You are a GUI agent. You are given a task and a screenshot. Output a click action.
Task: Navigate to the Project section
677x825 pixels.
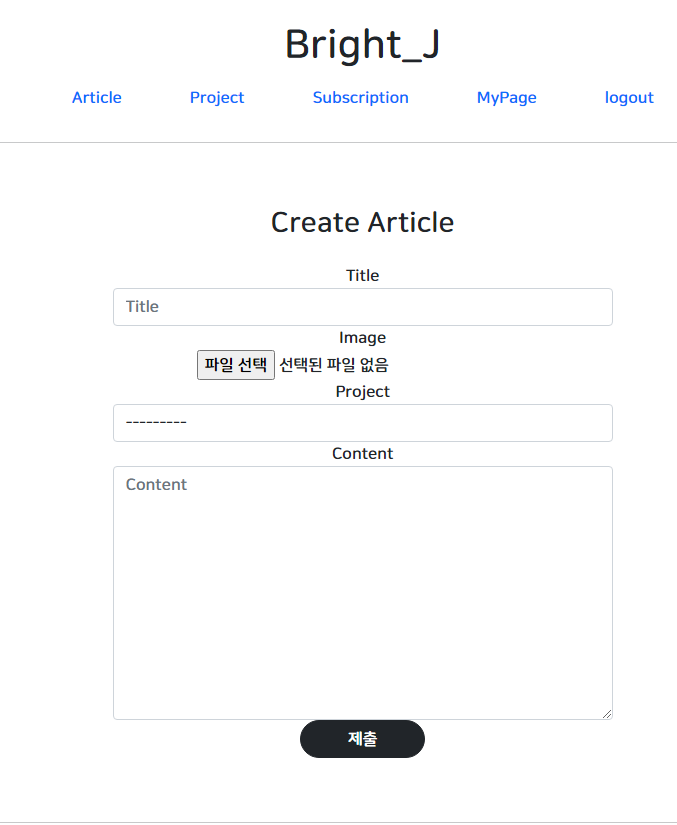pyautogui.click(x=216, y=97)
